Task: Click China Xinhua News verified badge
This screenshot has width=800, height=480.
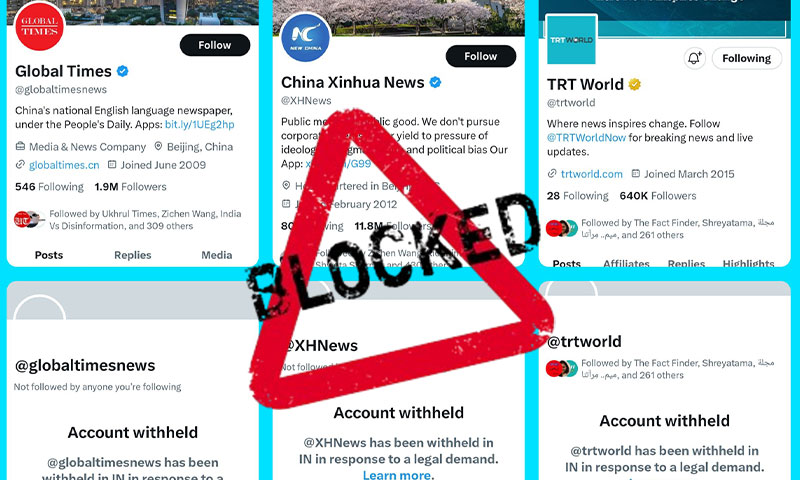Action: (x=435, y=82)
